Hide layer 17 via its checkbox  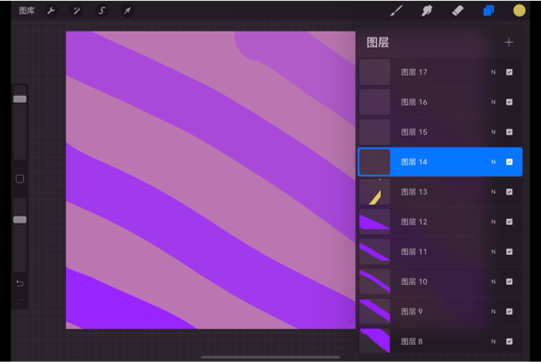click(509, 72)
